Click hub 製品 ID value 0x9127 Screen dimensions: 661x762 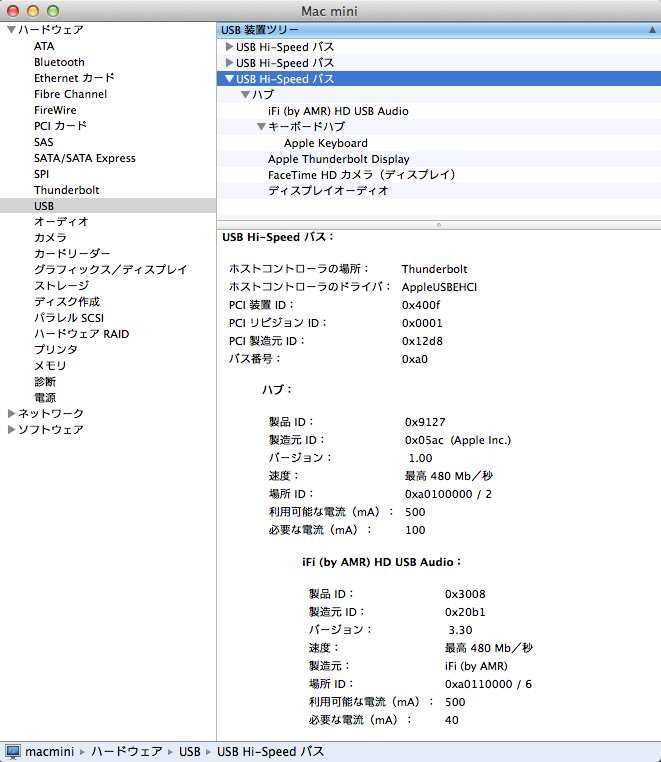(425, 422)
